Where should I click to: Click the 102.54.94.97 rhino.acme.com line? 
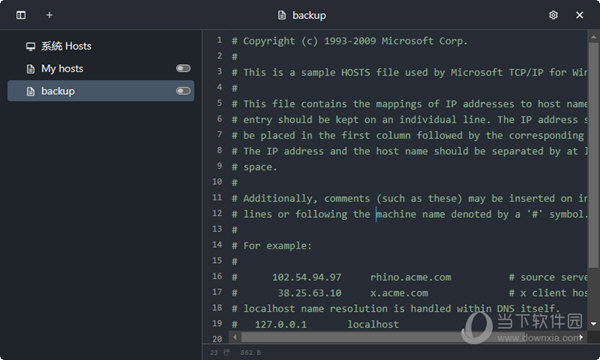coord(409,277)
